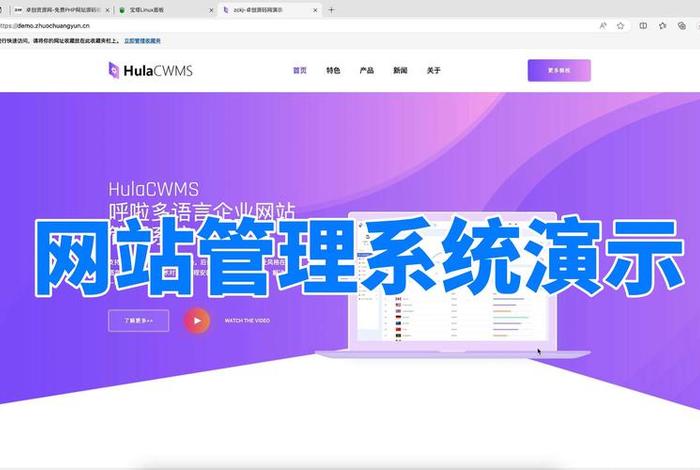Close the active zcxy tab
The image size is (700, 470).
315,10
